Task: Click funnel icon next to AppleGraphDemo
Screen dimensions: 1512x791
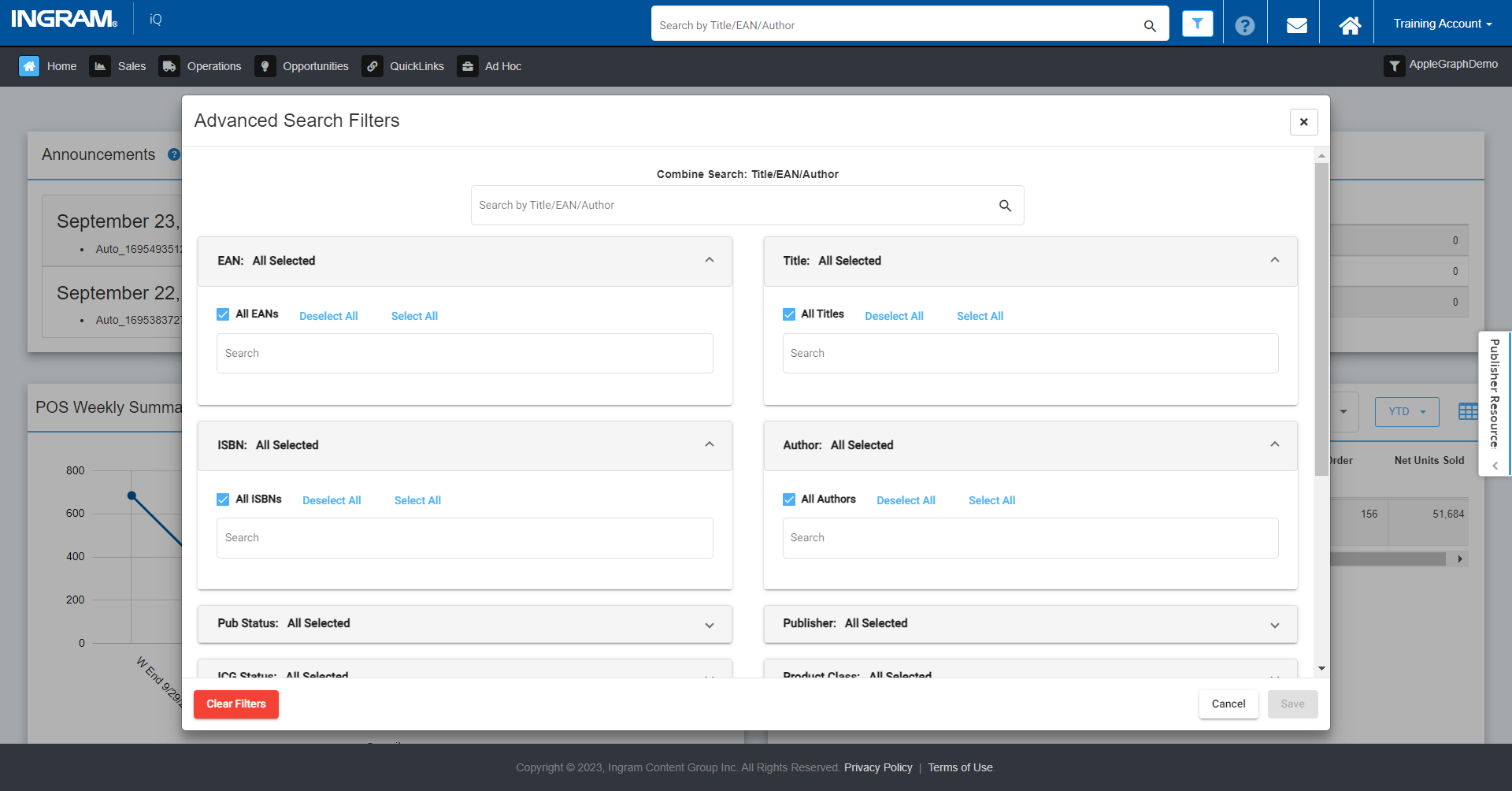Action: point(1394,66)
